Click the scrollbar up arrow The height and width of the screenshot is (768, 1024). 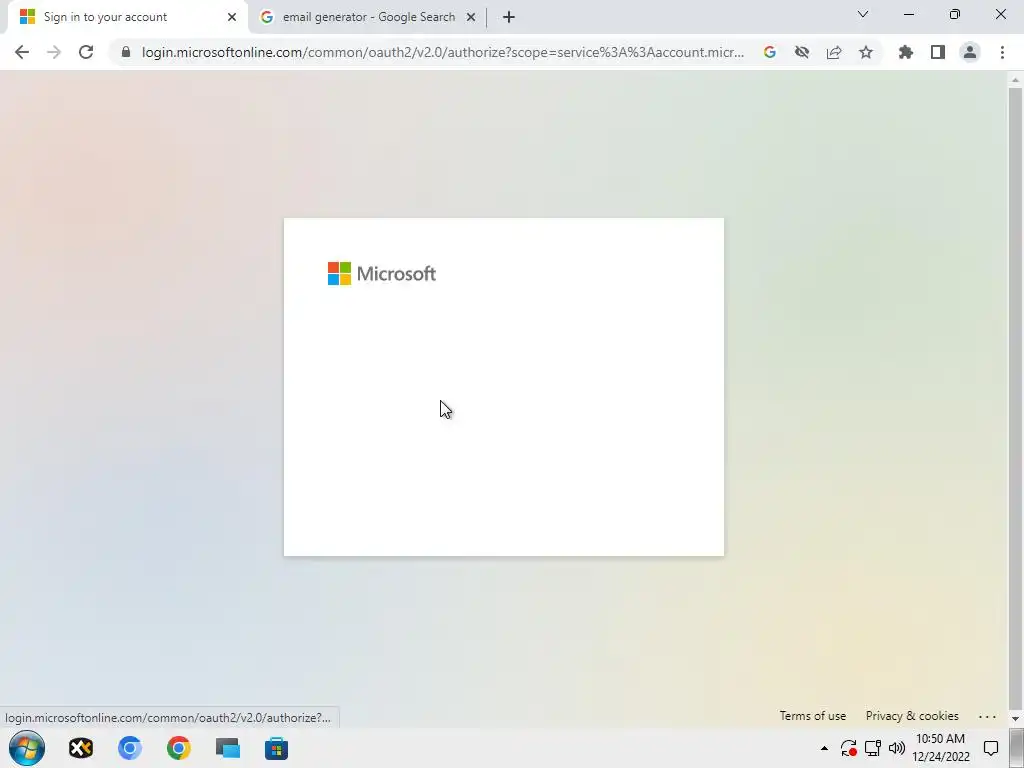pyautogui.click(x=1015, y=80)
